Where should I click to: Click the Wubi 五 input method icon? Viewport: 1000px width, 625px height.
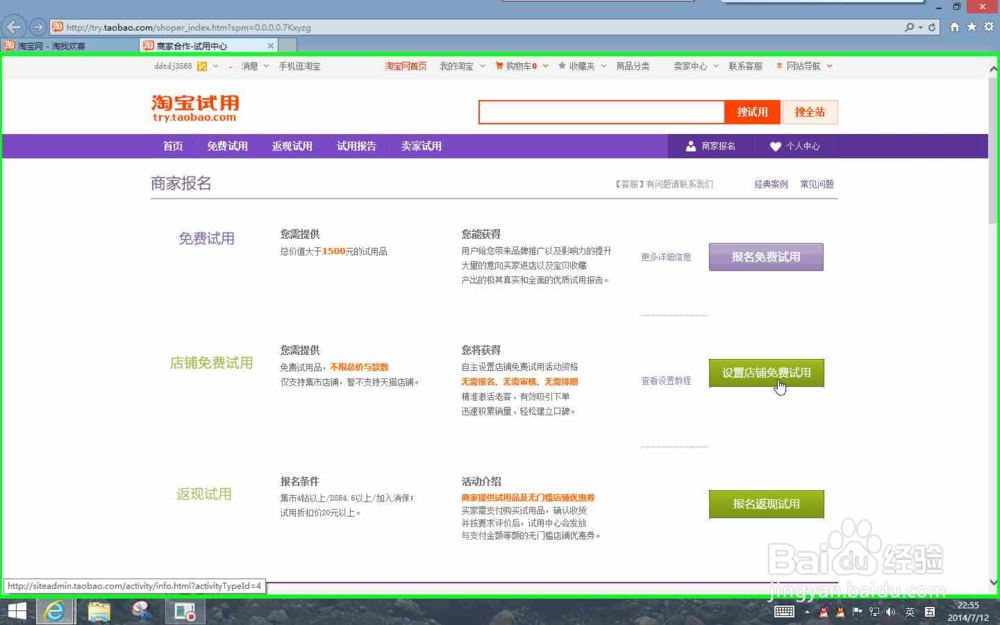(930, 612)
